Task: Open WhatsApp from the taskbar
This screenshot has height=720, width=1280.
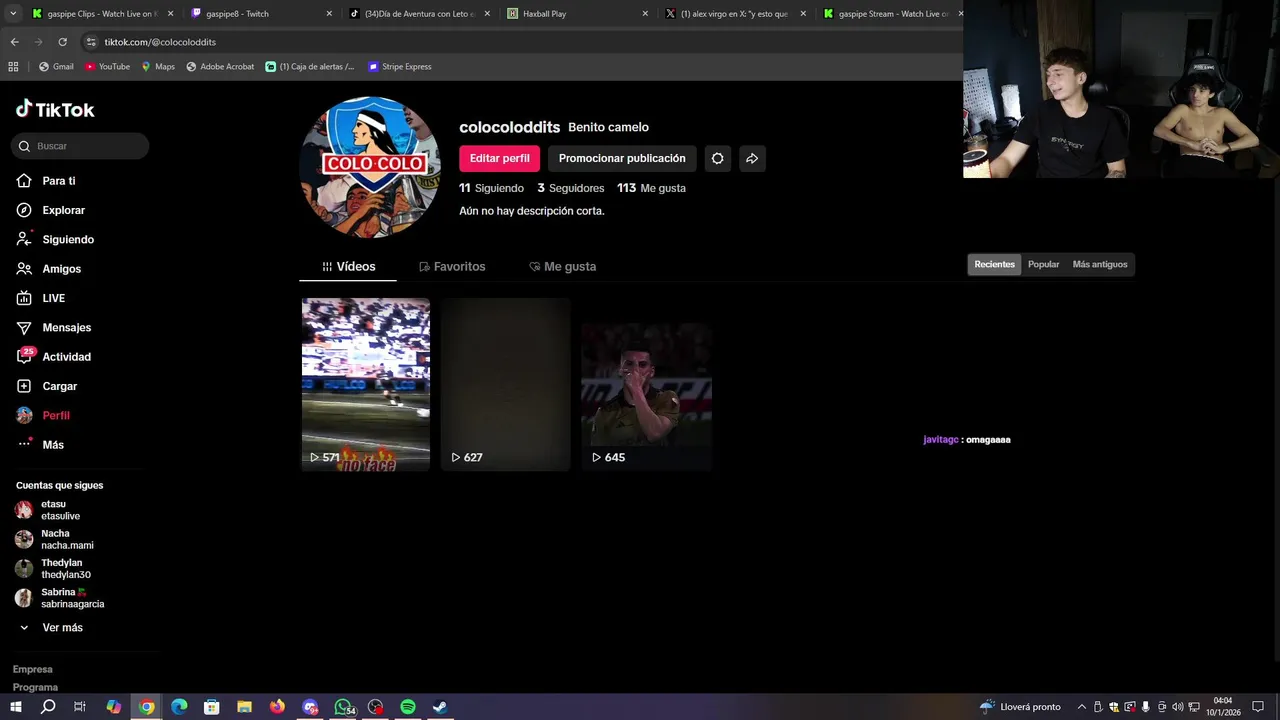Action: point(343,707)
